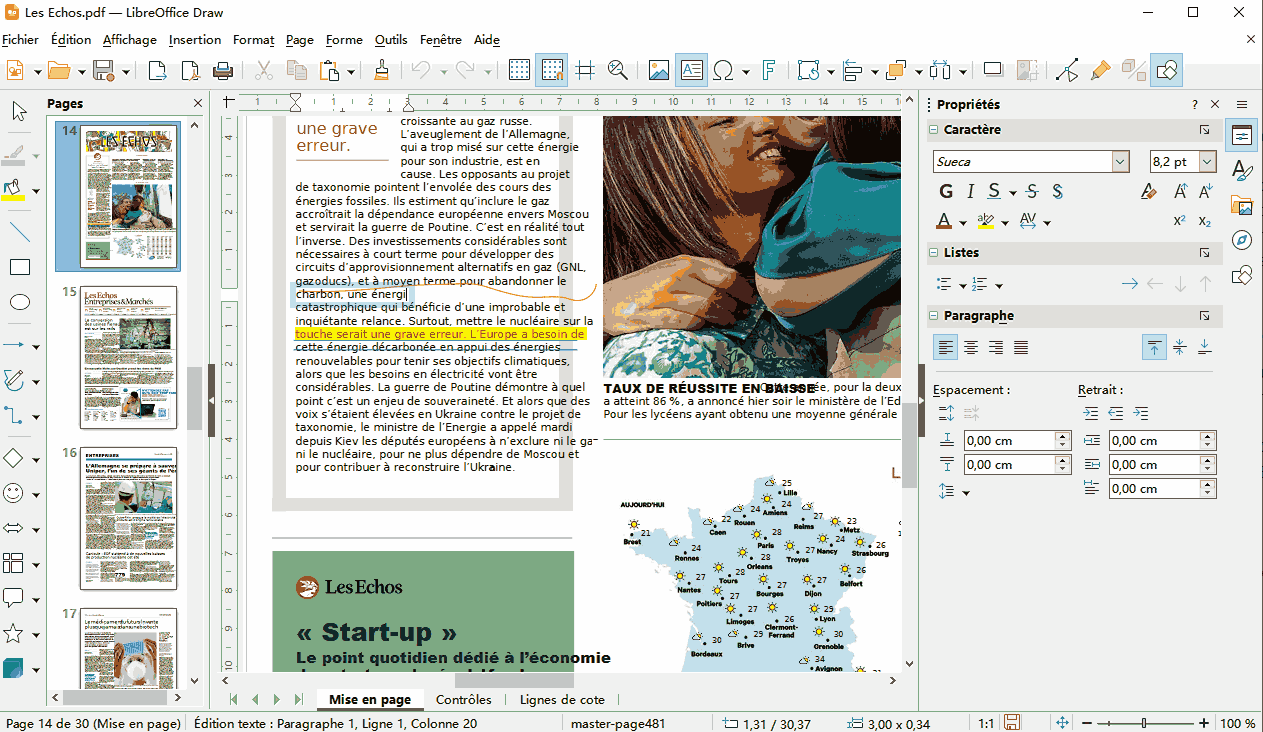This screenshot has height=732, width=1263.
Task: Click Fit page zoom icon in status bar
Action: [x=1062, y=723]
